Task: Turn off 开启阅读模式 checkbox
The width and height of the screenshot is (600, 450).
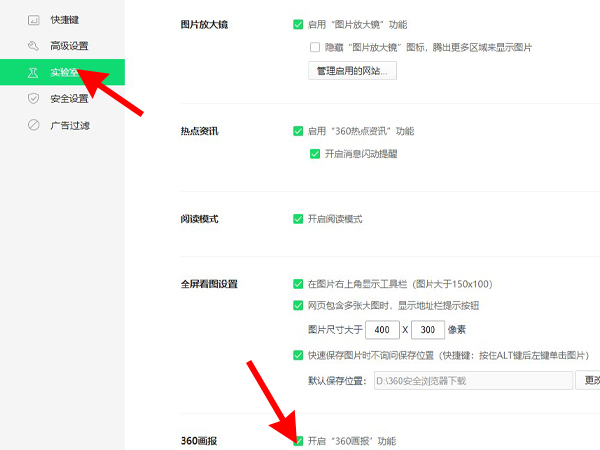Action: 298,219
